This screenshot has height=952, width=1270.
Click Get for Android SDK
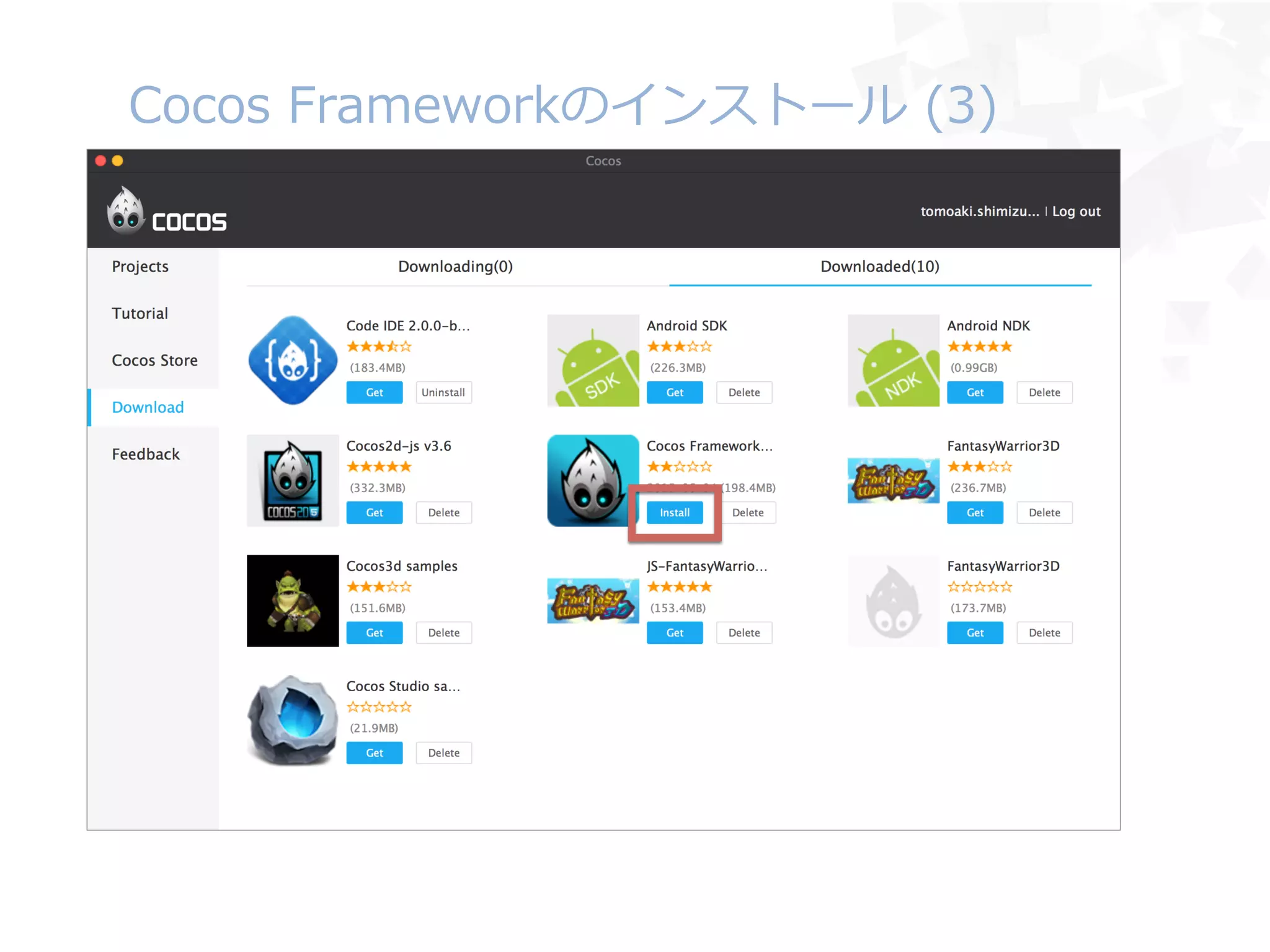click(x=675, y=392)
